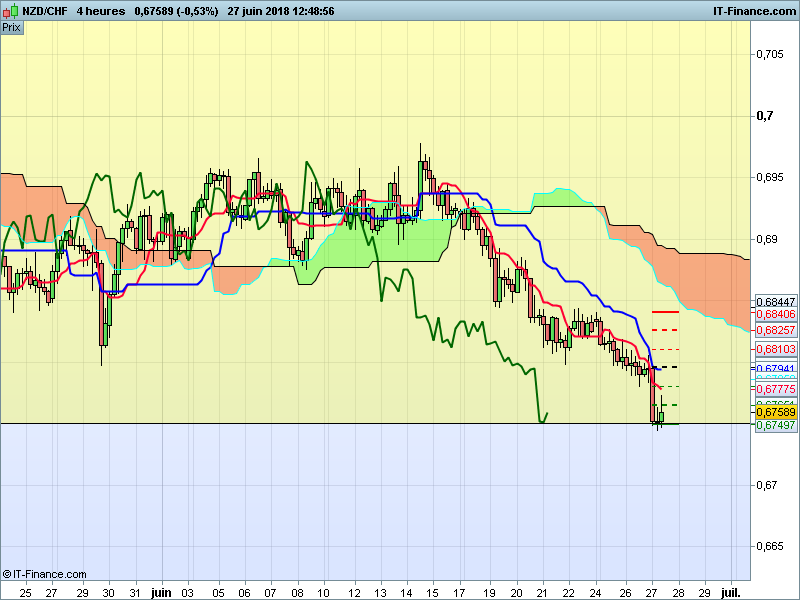Click the ©IT-Finance.com copyright text
Viewport: 800px width, 600px height.
click(44, 574)
